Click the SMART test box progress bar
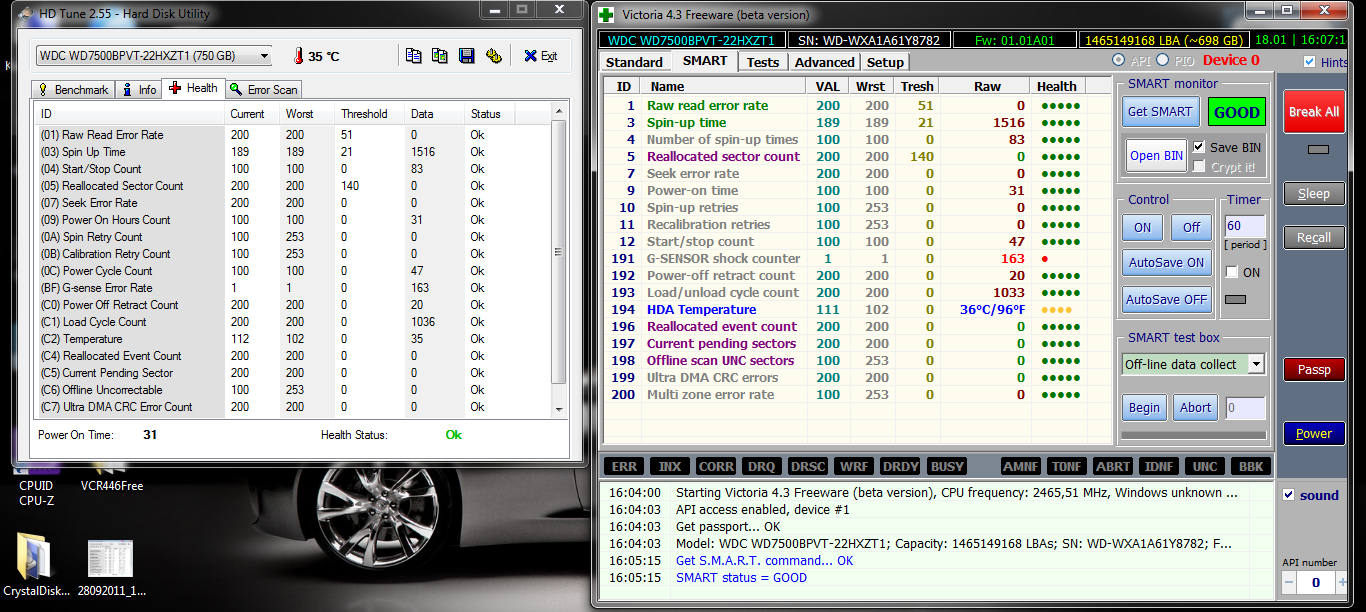 coord(1193,435)
